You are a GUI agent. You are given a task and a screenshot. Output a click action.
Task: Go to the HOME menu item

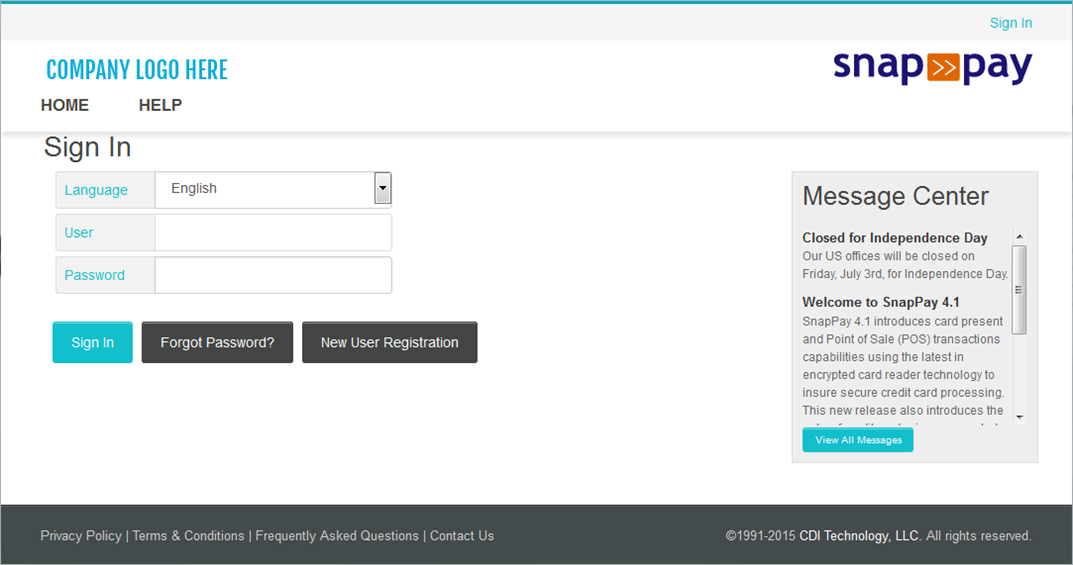[x=65, y=105]
